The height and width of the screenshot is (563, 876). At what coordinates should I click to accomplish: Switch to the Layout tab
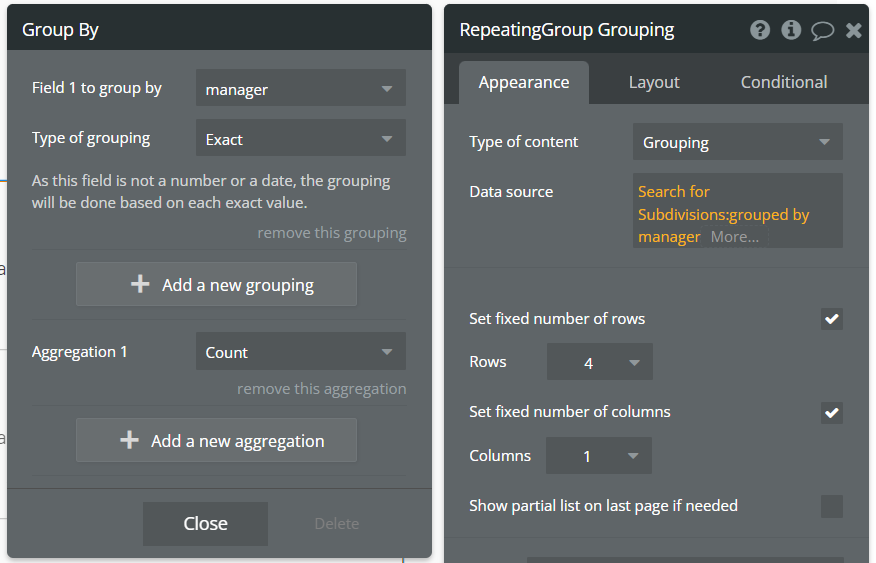pyautogui.click(x=654, y=82)
